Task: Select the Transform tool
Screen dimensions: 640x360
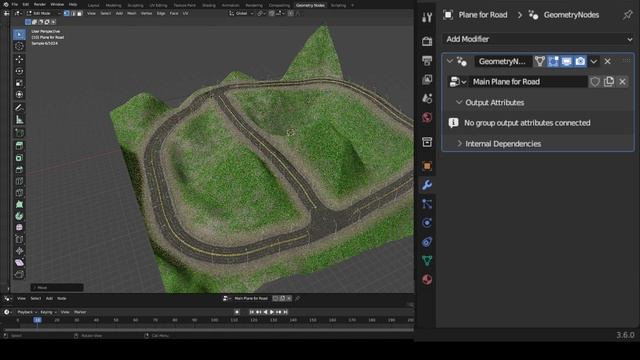Action: [19, 95]
